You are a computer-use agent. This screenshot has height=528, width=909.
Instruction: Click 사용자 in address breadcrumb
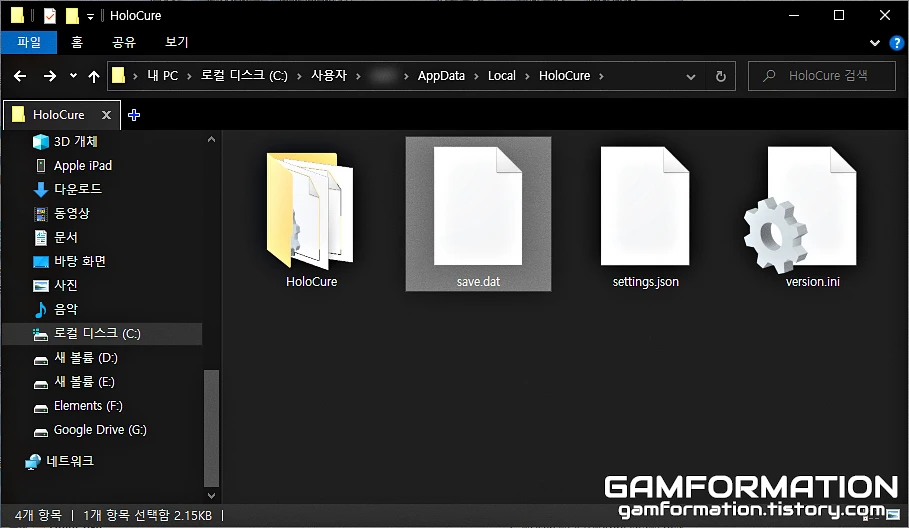(329, 76)
